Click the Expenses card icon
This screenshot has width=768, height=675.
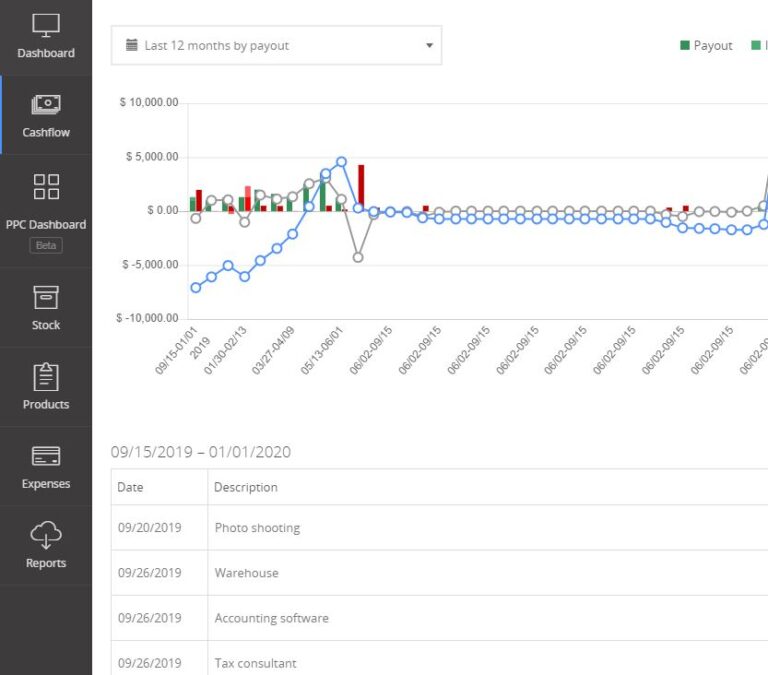46,457
